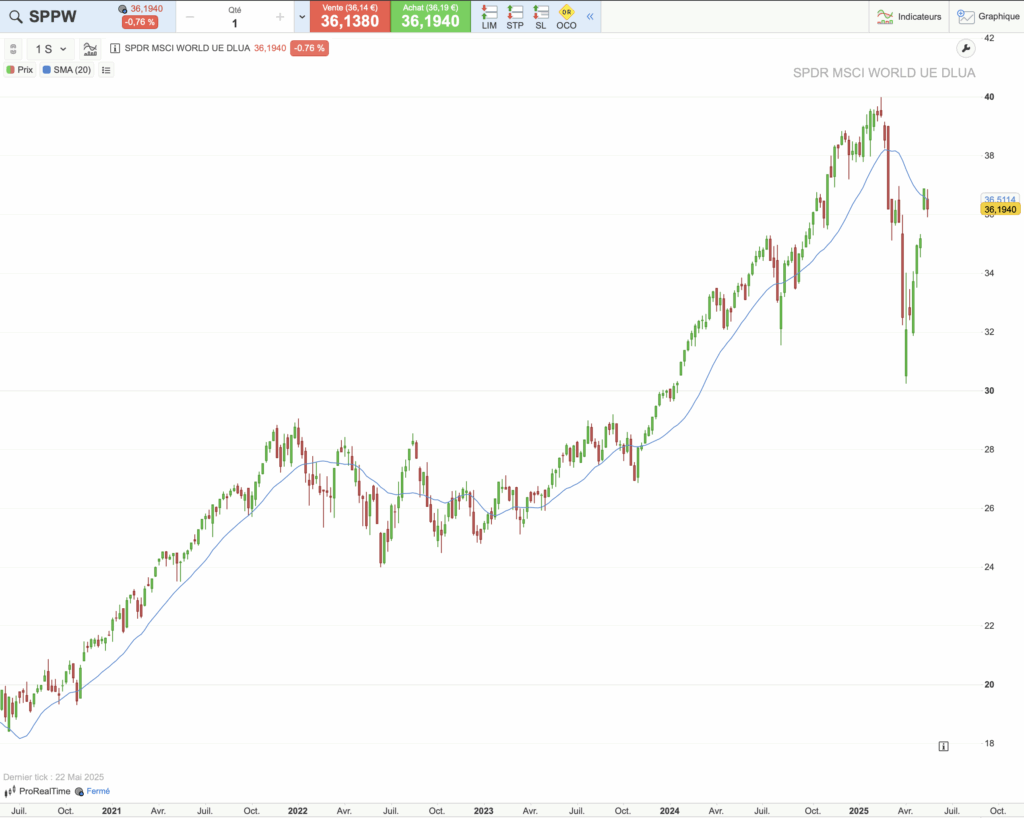Image resolution: width=1024 pixels, height=818 pixels.
Task: Open the Indicateurs menu
Action: point(909,17)
